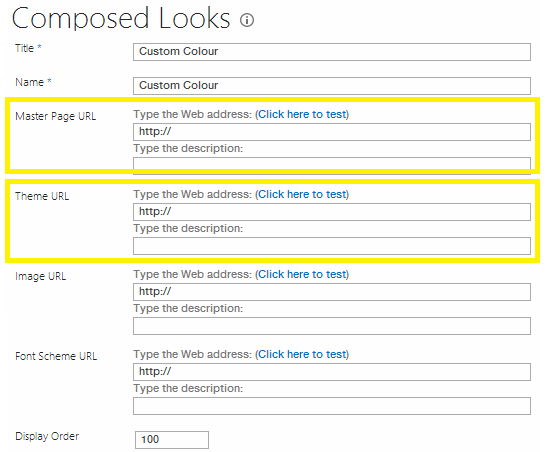
Task: Click the Image URL description field
Action: [x=332, y=326]
